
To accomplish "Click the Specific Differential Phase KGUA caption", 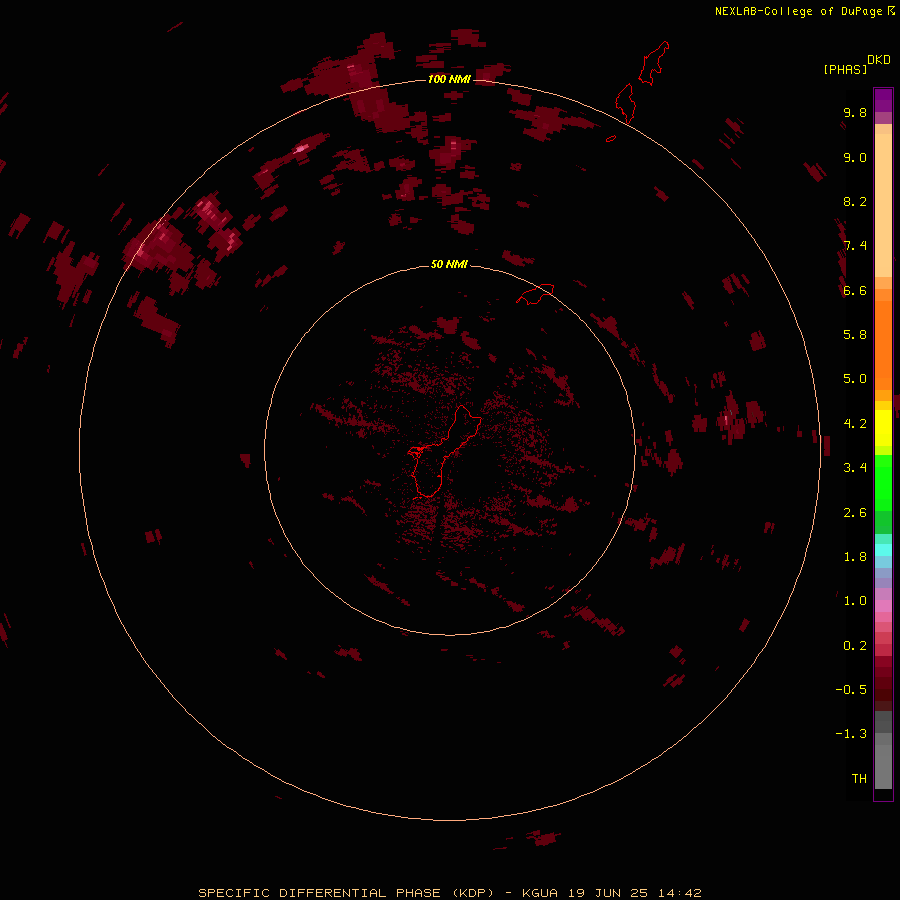I will [x=450, y=893].
